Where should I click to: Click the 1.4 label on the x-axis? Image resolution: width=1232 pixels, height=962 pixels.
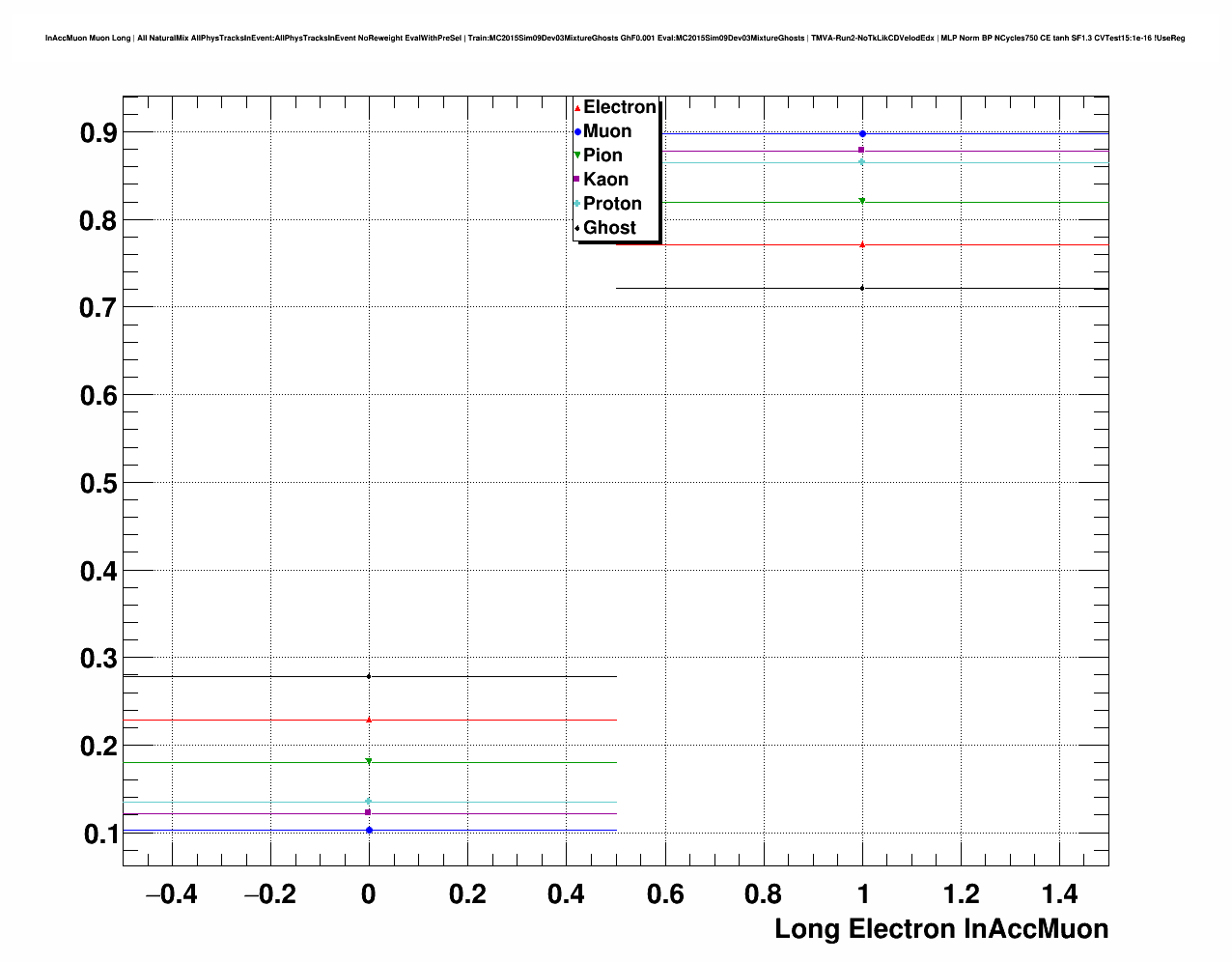pyautogui.click(x=1059, y=894)
